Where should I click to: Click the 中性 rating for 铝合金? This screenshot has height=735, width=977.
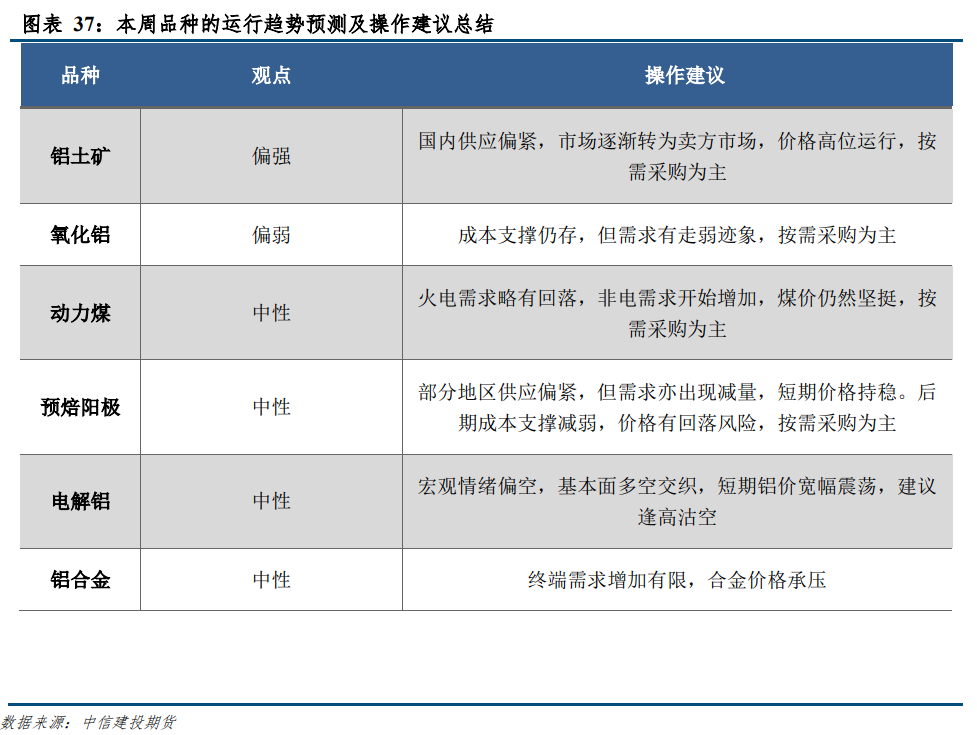[x=270, y=578]
